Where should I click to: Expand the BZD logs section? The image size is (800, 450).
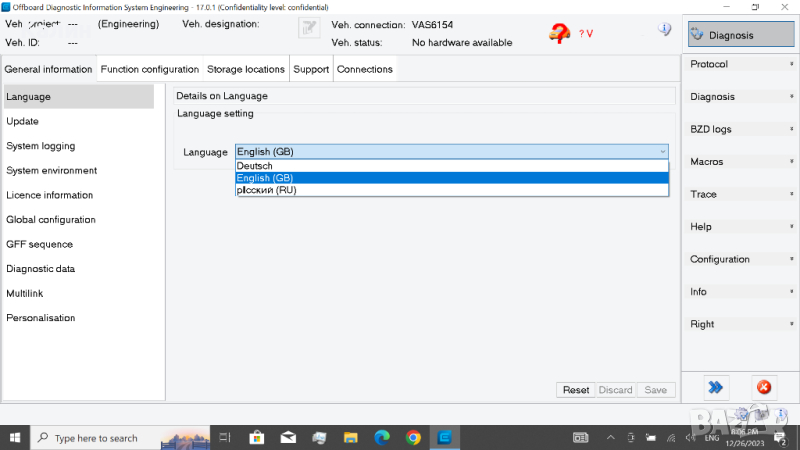pyautogui.click(x=740, y=130)
